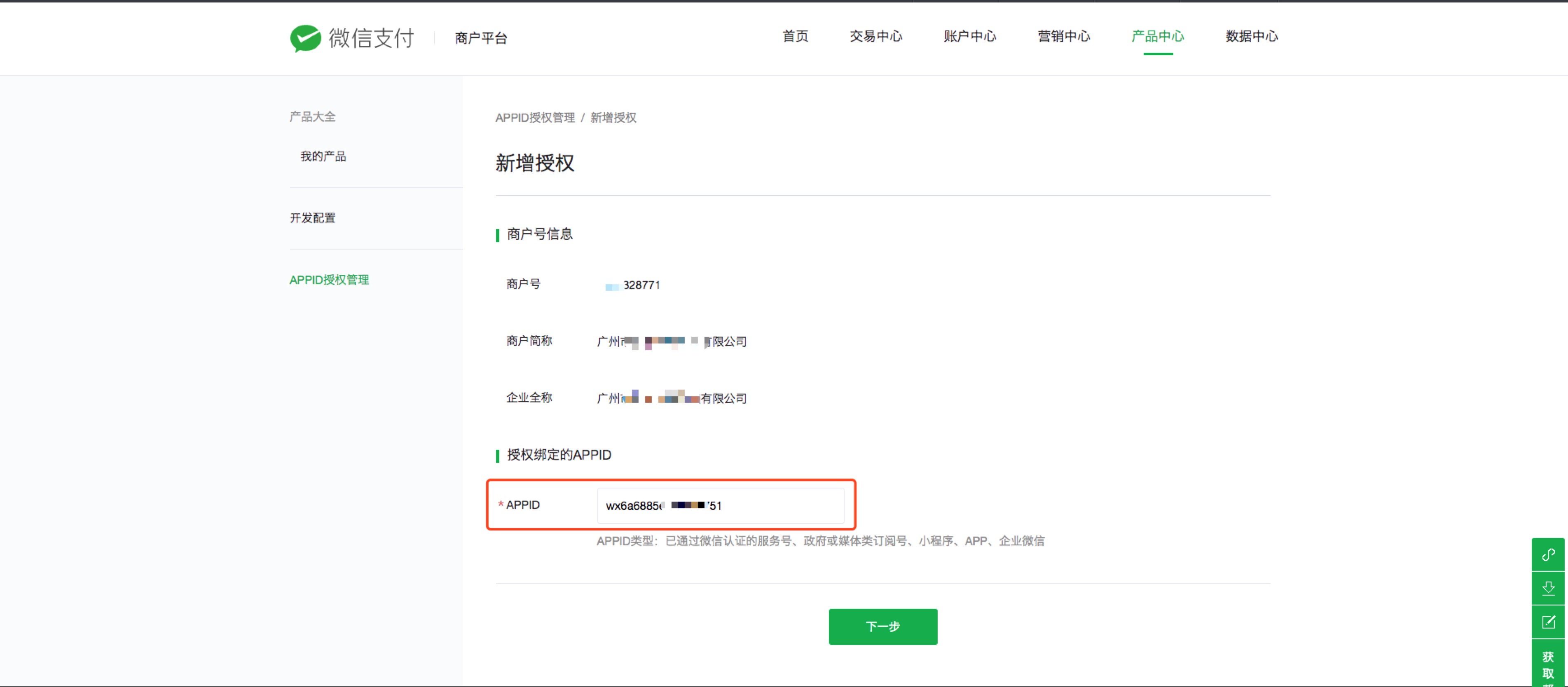
Task: Click the APPID授权管理 breadcrumb link
Action: (536, 117)
